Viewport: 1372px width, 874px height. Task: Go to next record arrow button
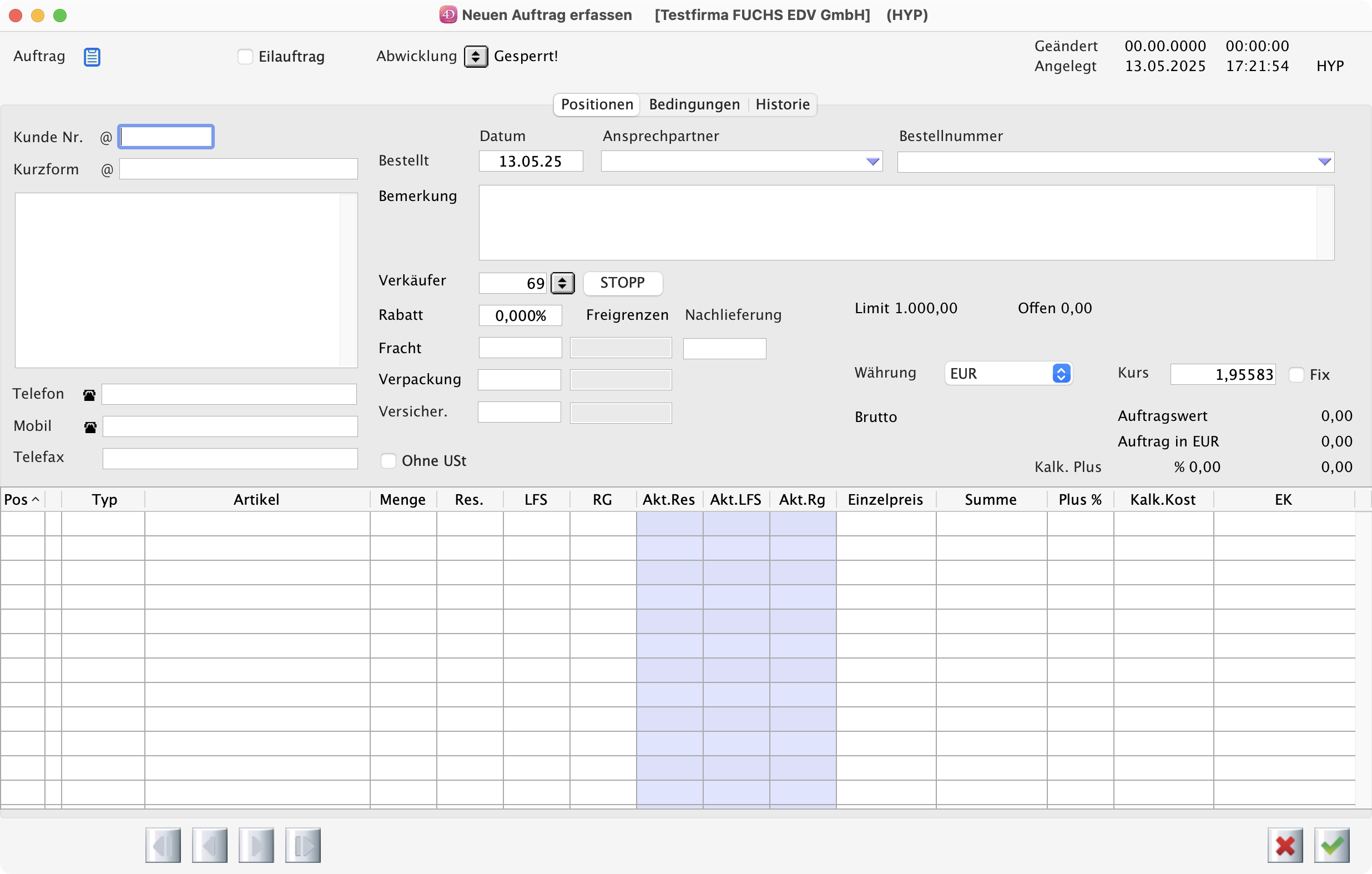(x=256, y=846)
